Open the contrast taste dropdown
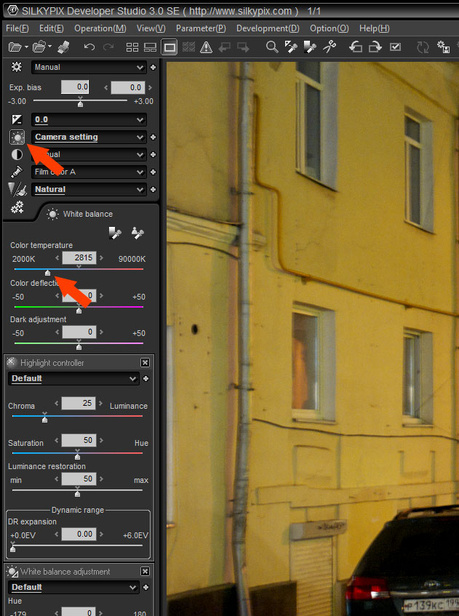The image size is (459, 616). [89, 155]
